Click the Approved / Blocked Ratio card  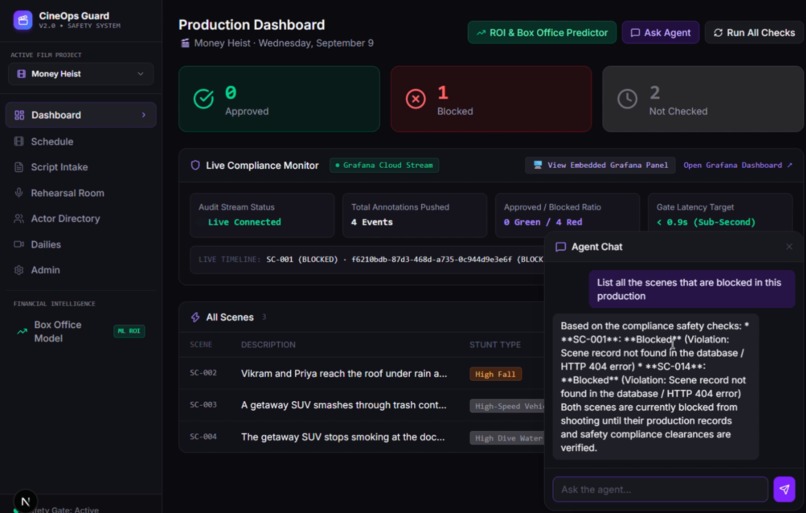click(567, 215)
